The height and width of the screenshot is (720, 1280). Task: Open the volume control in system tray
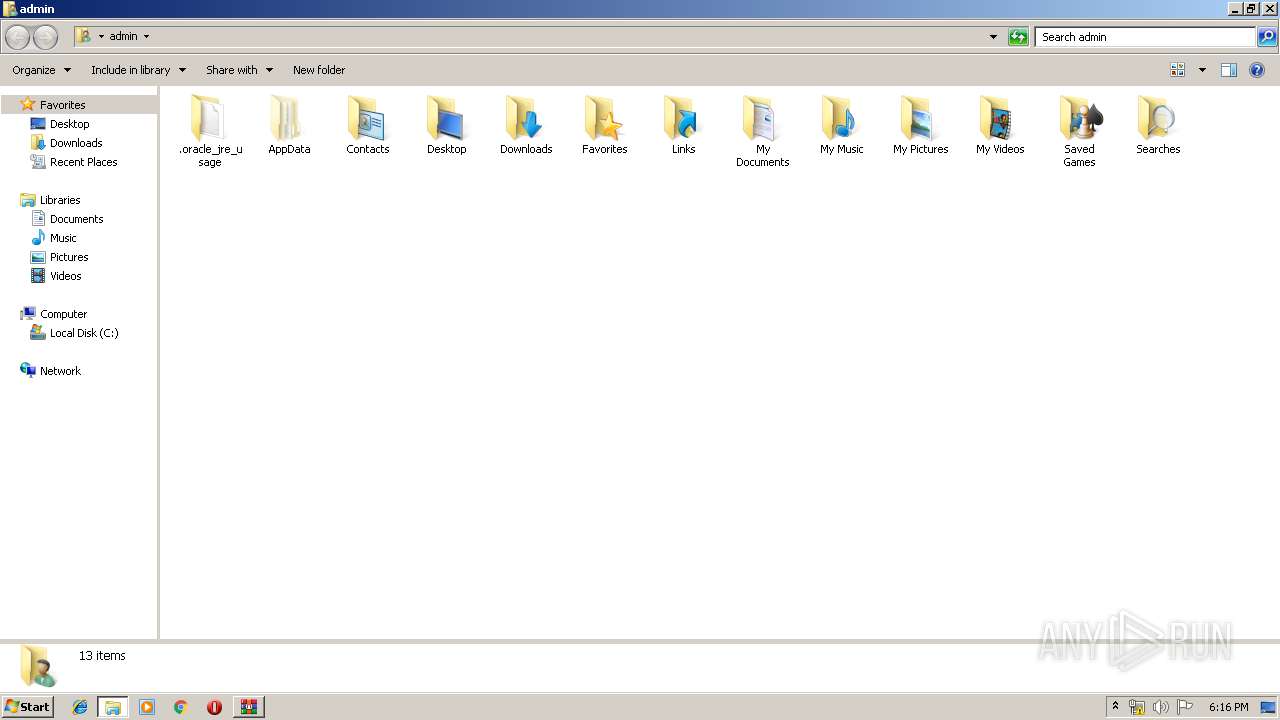(x=1161, y=707)
